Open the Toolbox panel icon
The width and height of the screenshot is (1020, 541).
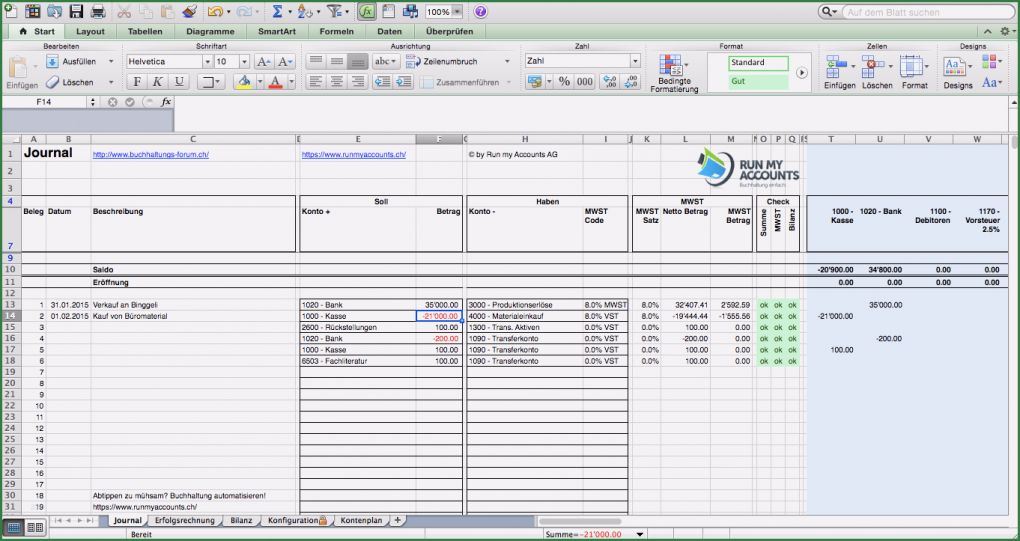pos(388,11)
